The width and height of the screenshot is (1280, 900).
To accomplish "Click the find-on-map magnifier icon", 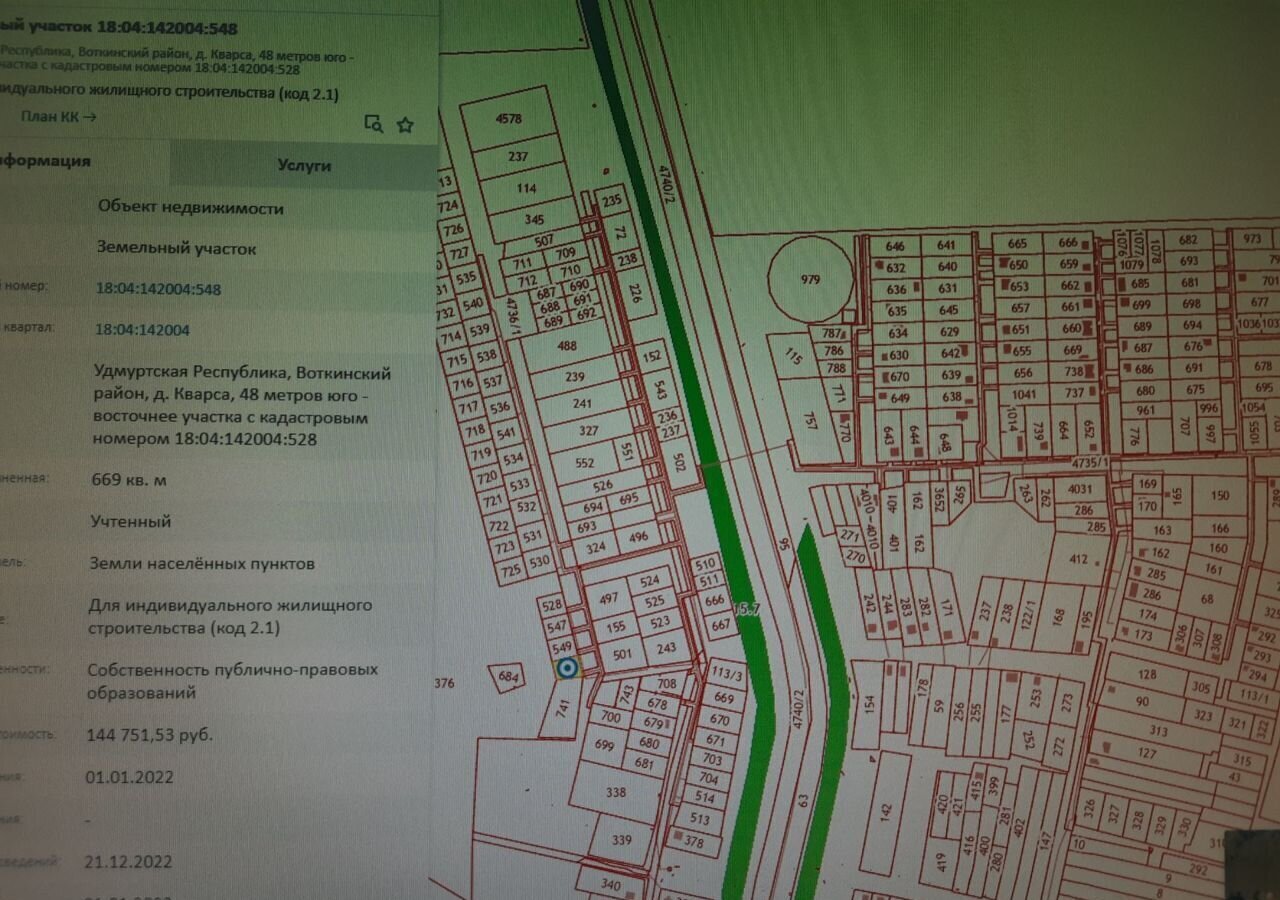I will pos(373,124).
